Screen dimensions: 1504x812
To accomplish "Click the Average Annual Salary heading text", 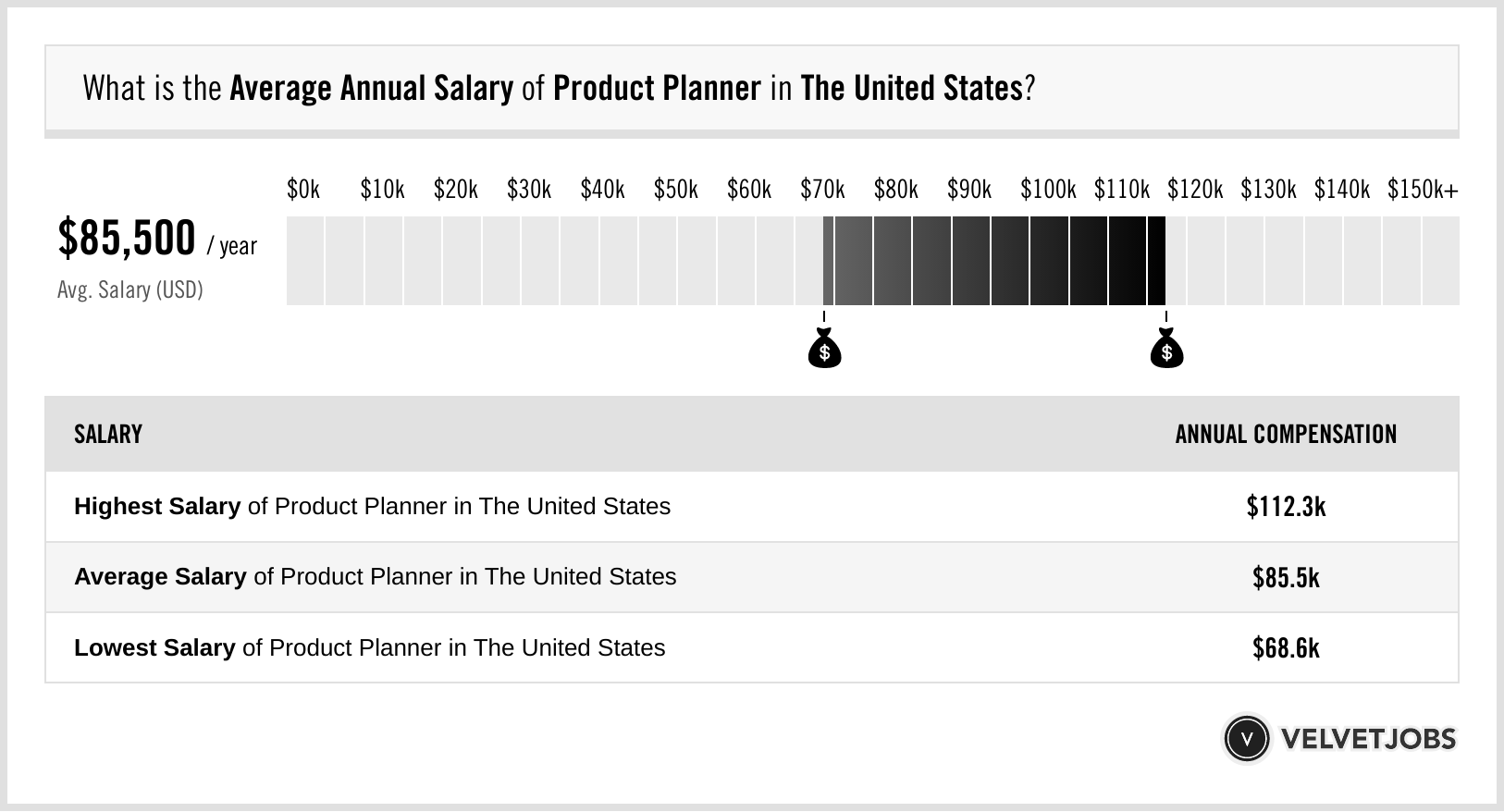I will click(371, 89).
